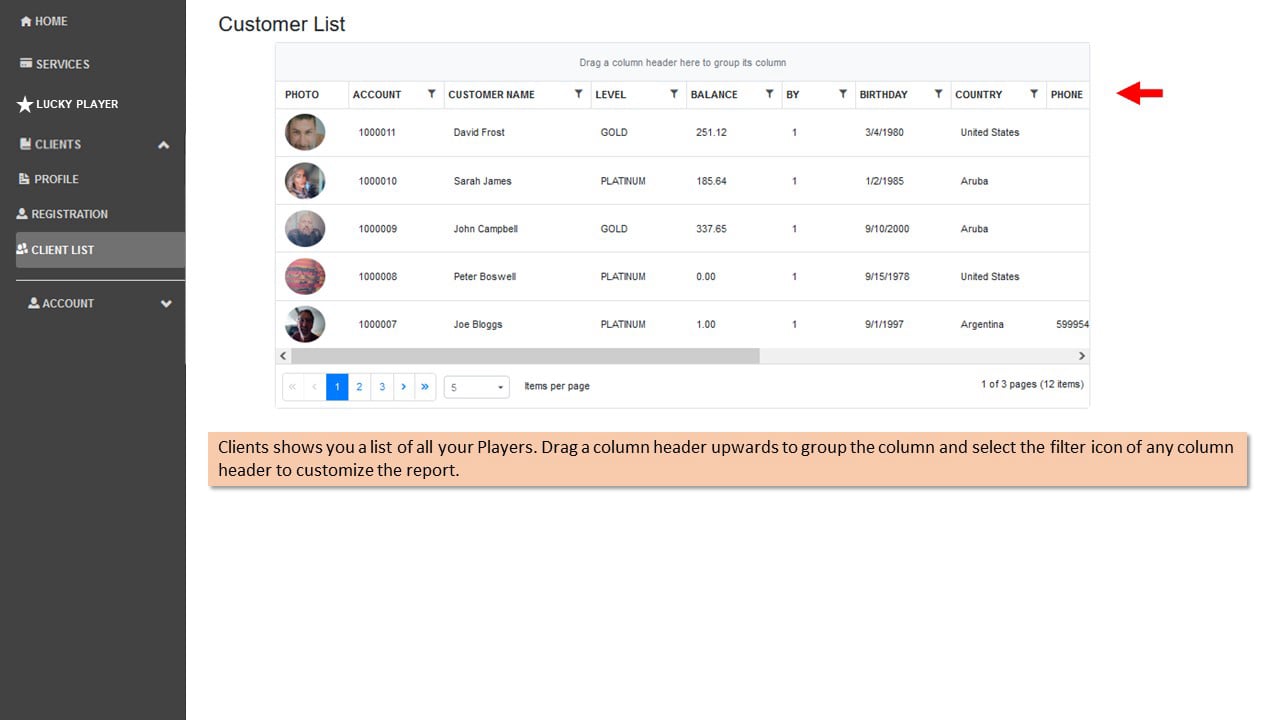The image size is (1280, 720).
Task: Select the Client List menu item
Action: [100, 250]
